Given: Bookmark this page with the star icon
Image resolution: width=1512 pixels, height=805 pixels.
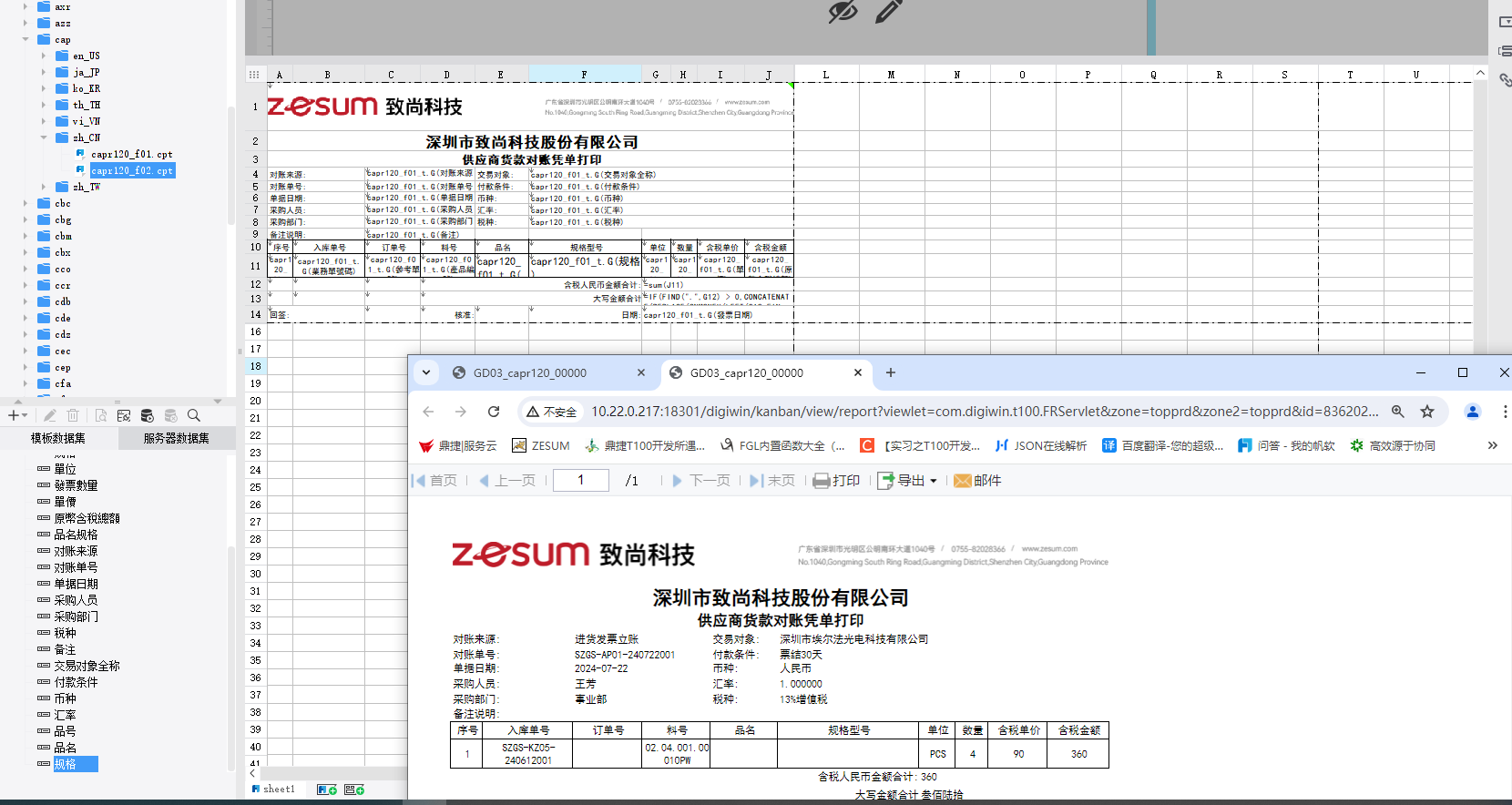Looking at the screenshot, I should point(1427,412).
